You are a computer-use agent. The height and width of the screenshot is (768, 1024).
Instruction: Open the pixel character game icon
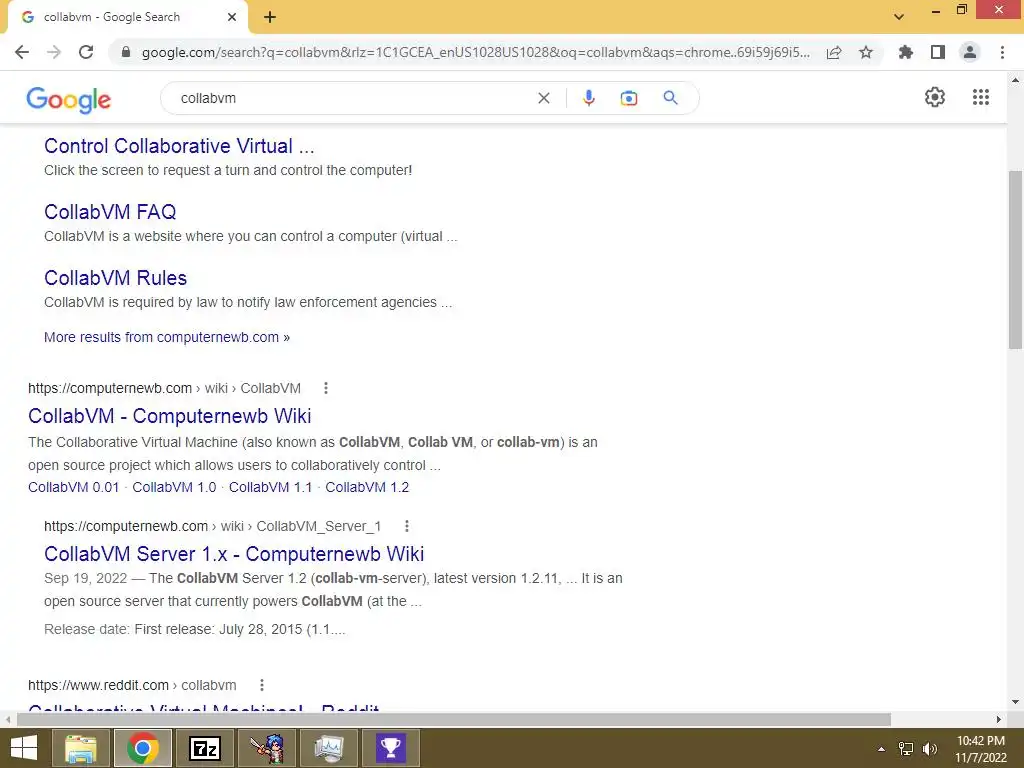tap(267, 748)
